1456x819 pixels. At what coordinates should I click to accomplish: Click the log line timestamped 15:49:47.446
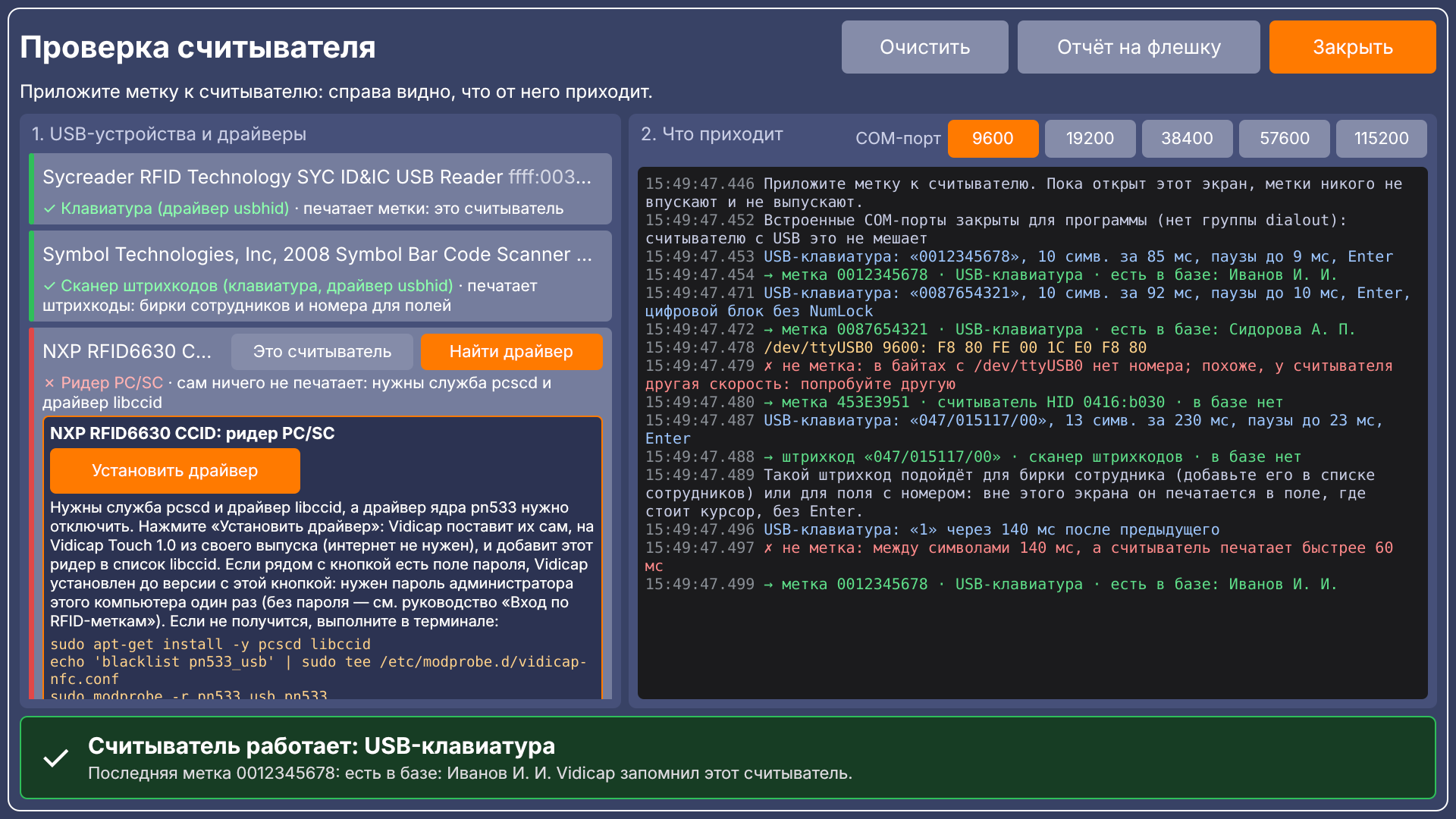tap(1024, 193)
